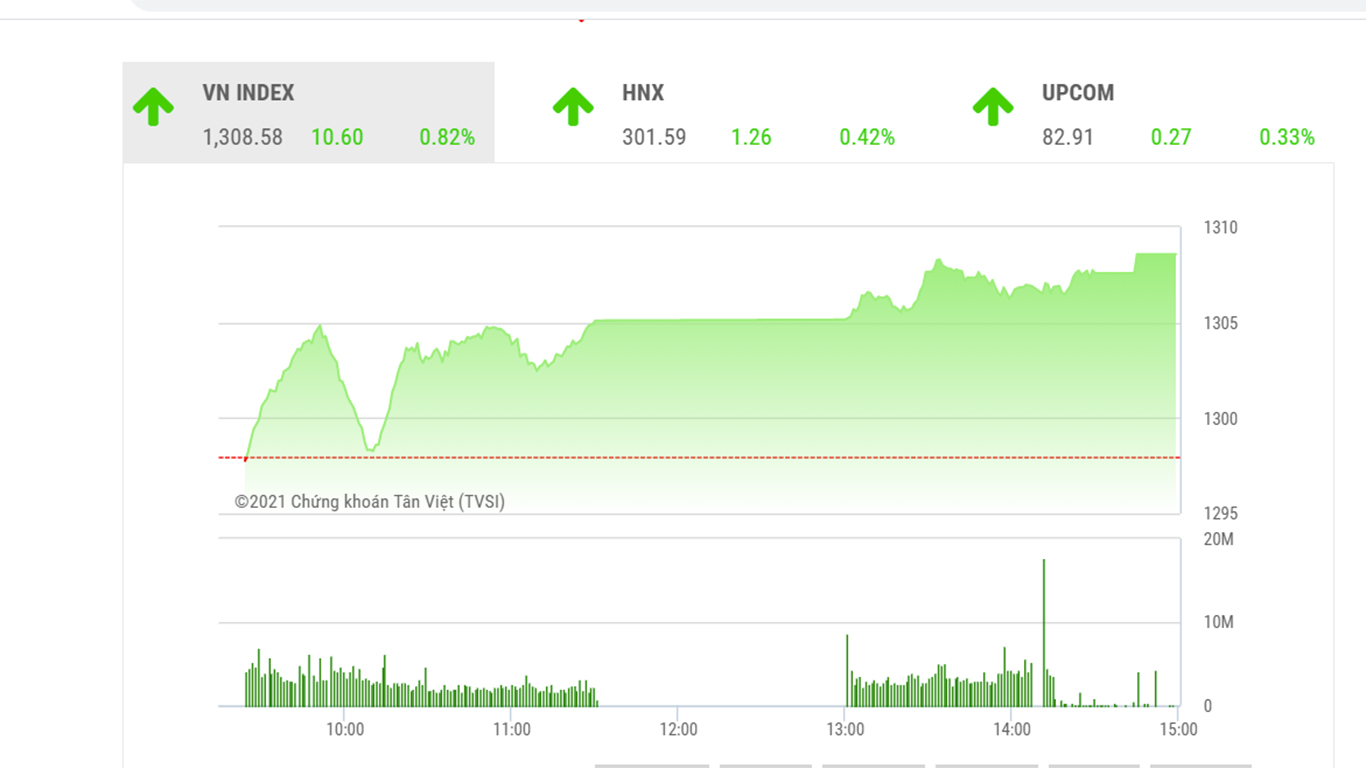Screen dimensions: 1366x768
Task: Switch to the VN INDEX tab
Action: [248, 93]
